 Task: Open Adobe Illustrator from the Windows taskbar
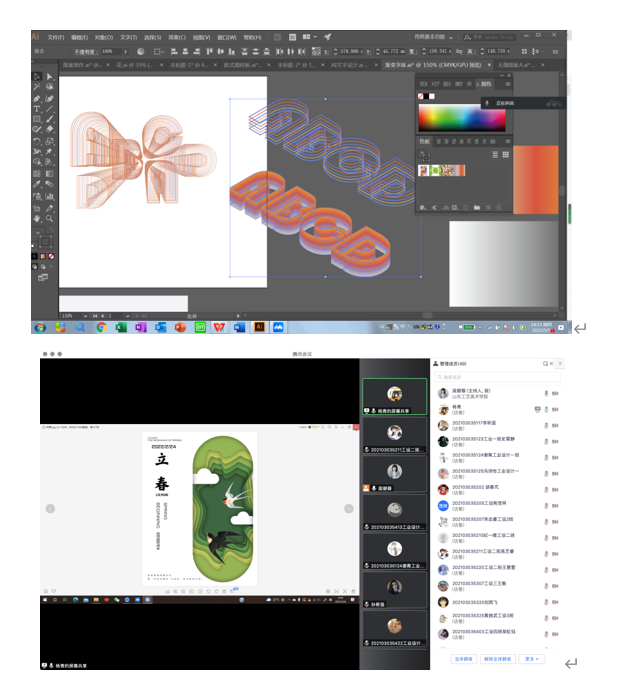tap(259, 327)
